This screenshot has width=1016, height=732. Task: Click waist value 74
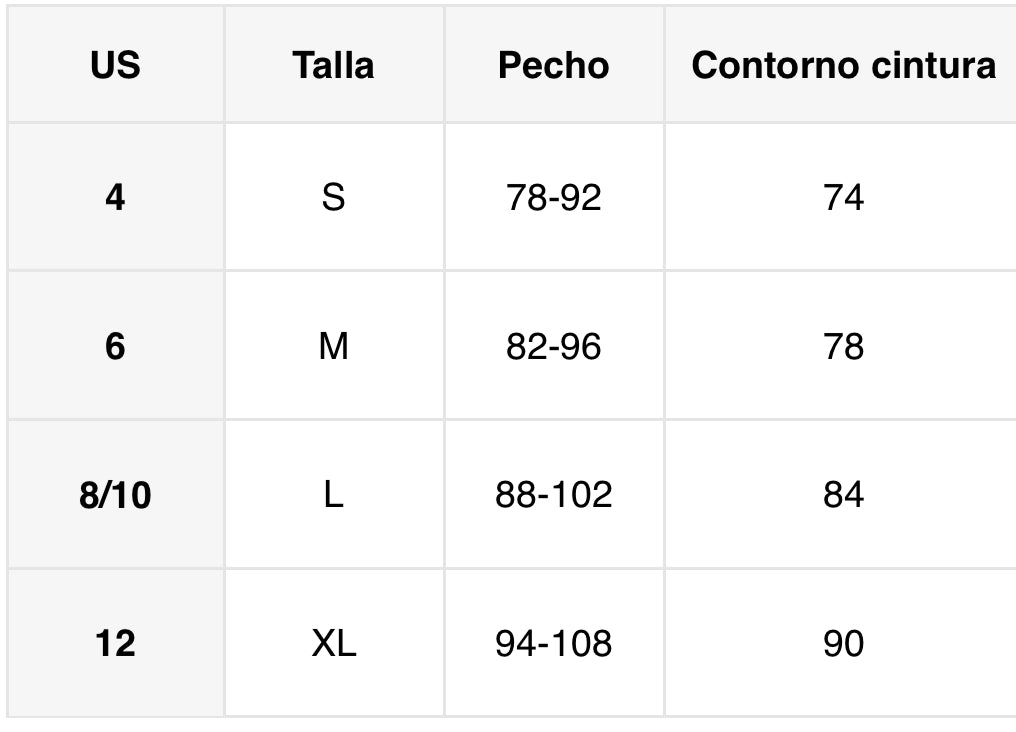point(843,197)
